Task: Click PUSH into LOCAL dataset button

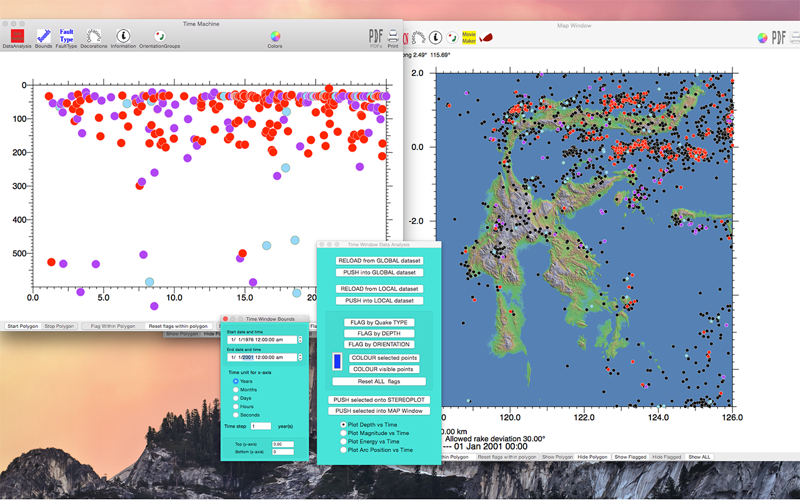Action: point(379,301)
